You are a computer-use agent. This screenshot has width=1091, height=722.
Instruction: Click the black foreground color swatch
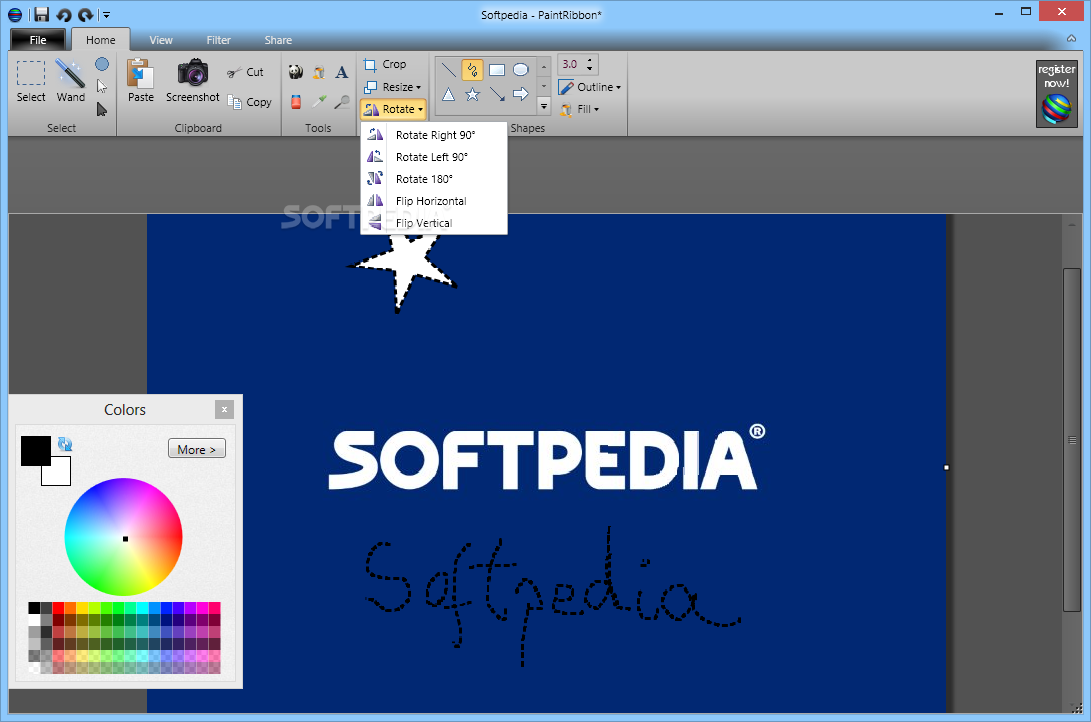click(35, 451)
